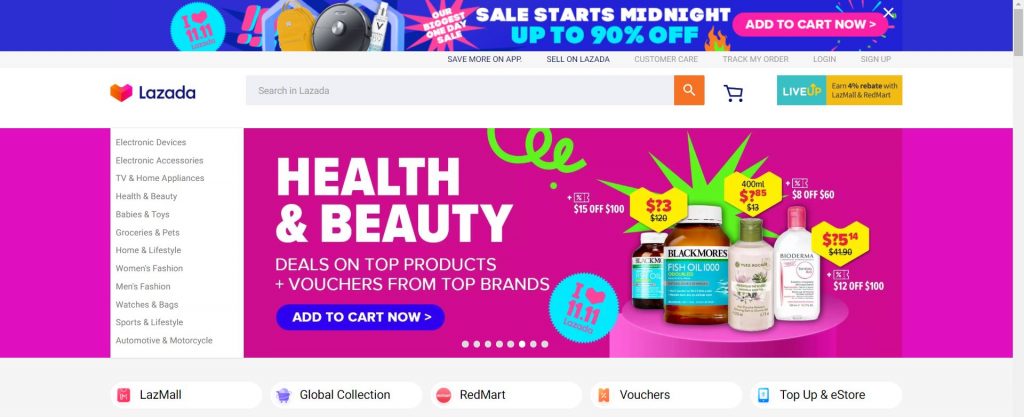Click the Vouchers orange ticket icon
This screenshot has width=1024, height=417.
click(x=603, y=395)
